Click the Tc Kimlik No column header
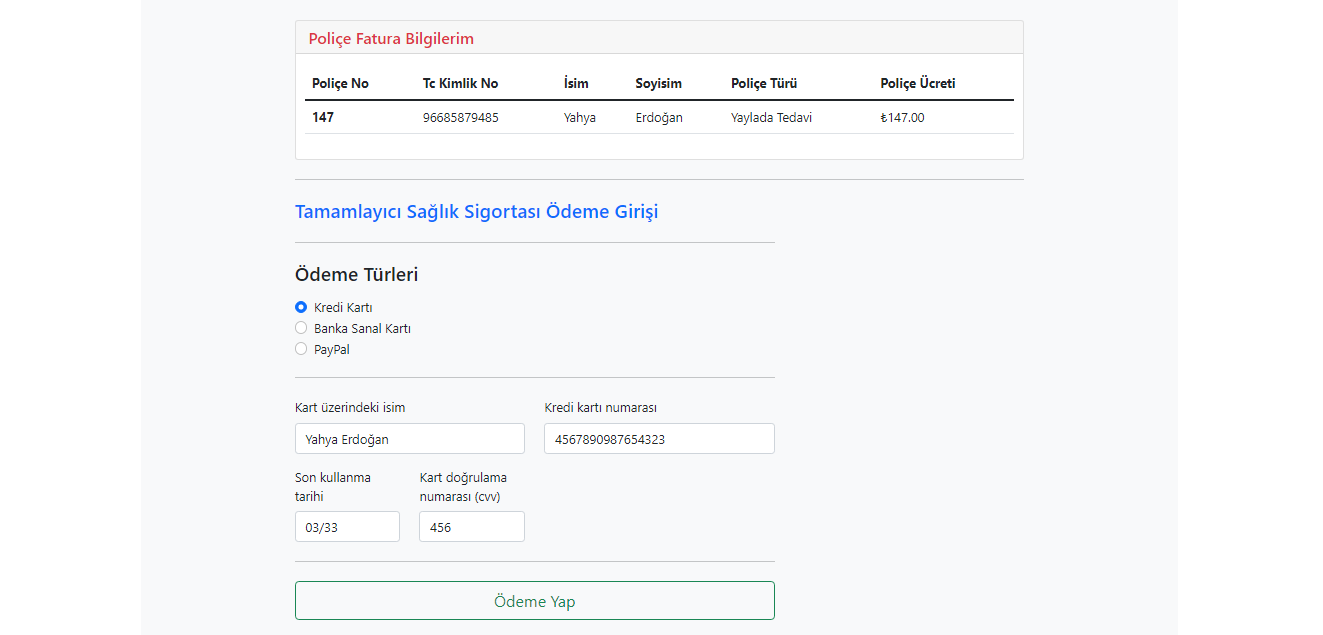 460,84
